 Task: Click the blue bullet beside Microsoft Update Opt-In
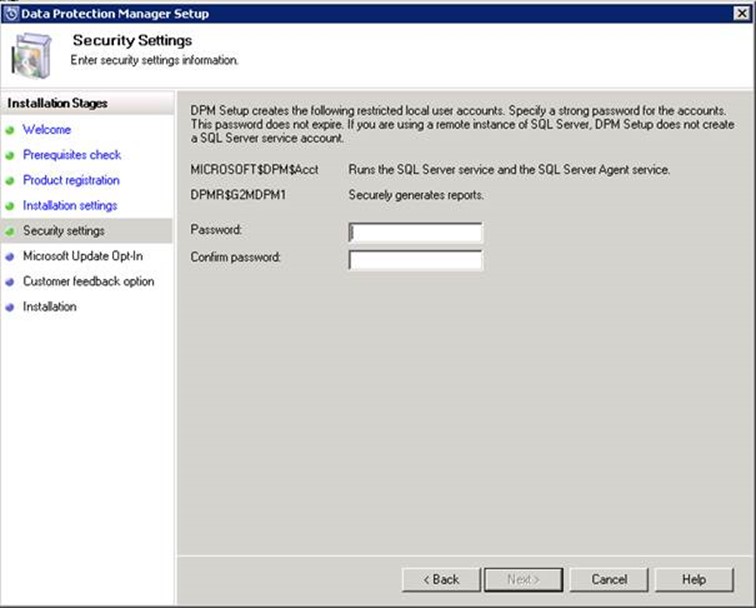point(10,257)
